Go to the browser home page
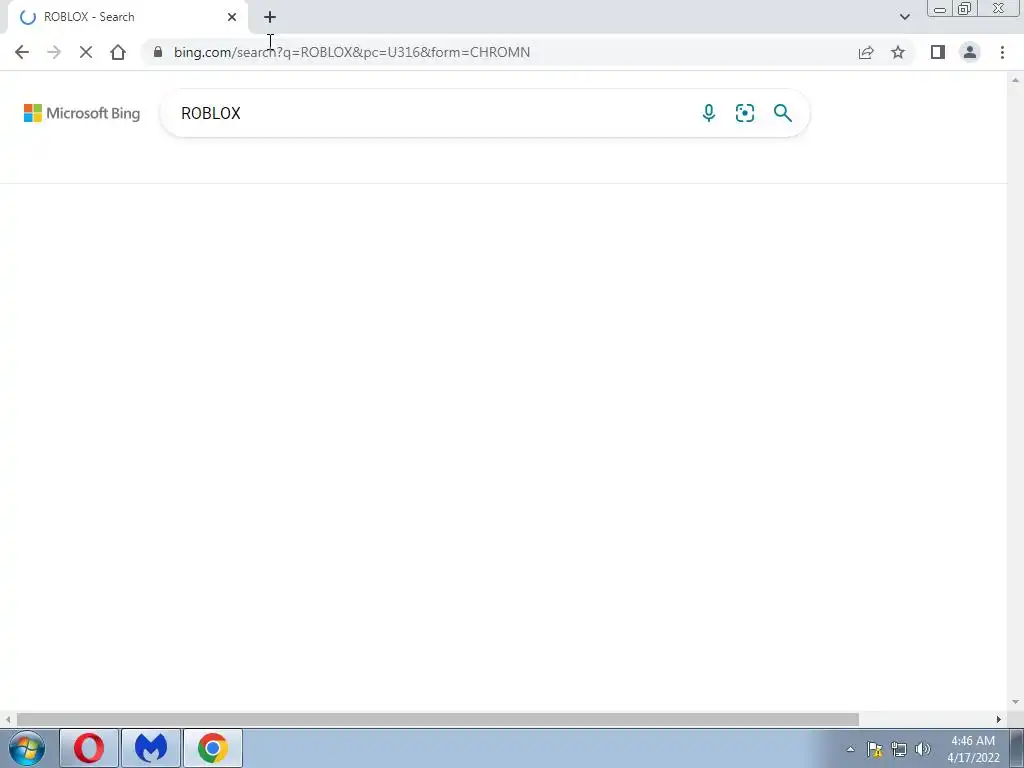The height and width of the screenshot is (768, 1024). tap(118, 52)
